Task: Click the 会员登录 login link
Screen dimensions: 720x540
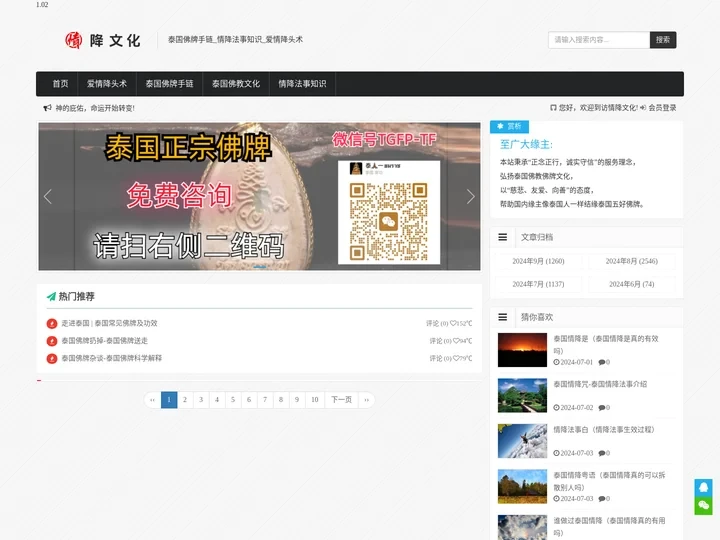Action: [x=662, y=108]
